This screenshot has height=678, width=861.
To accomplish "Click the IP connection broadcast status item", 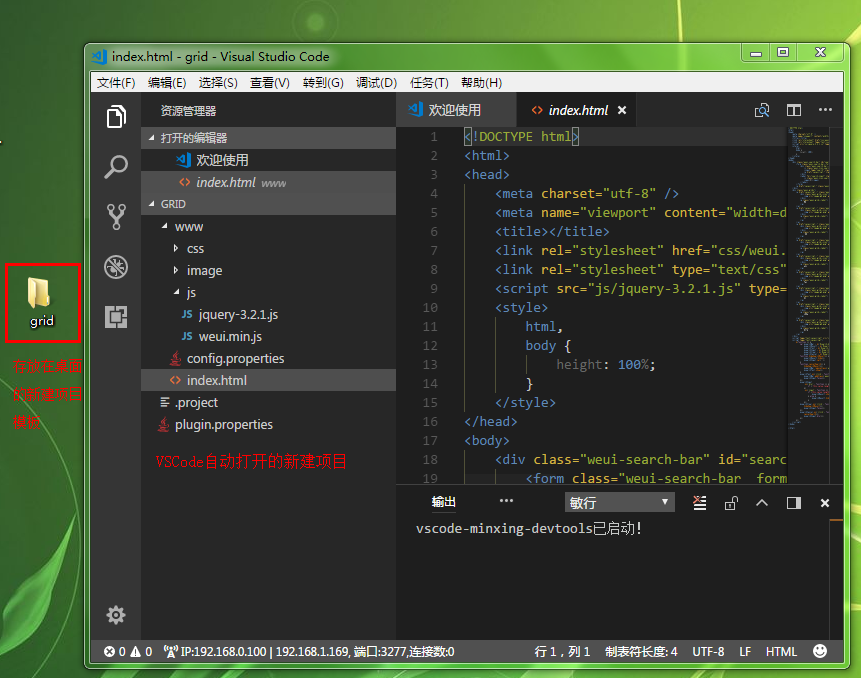I will (309, 652).
